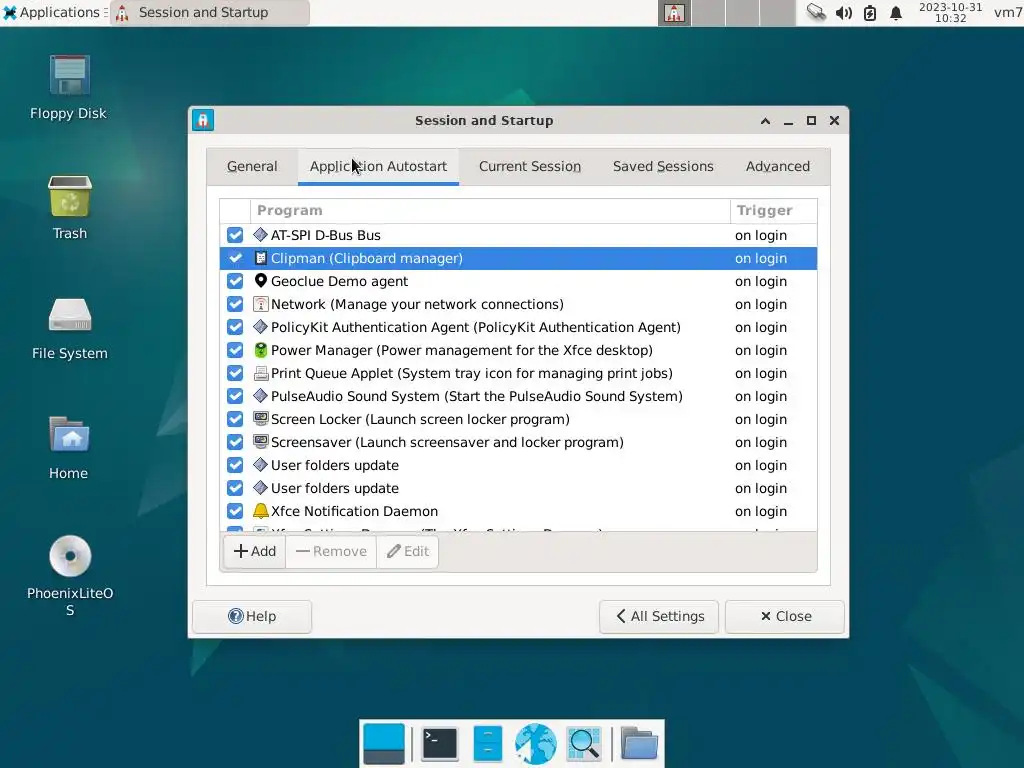Click the Screen Locker monitor icon
The width and height of the screenshot is (1024, 768).
(261, 419)
